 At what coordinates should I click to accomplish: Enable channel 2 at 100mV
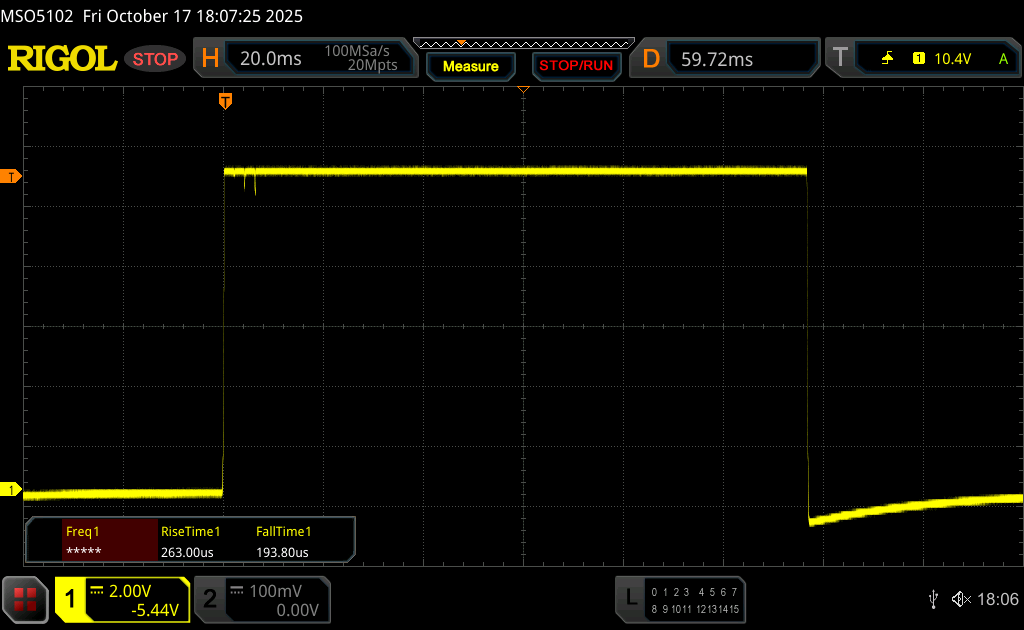pos(262,599)
